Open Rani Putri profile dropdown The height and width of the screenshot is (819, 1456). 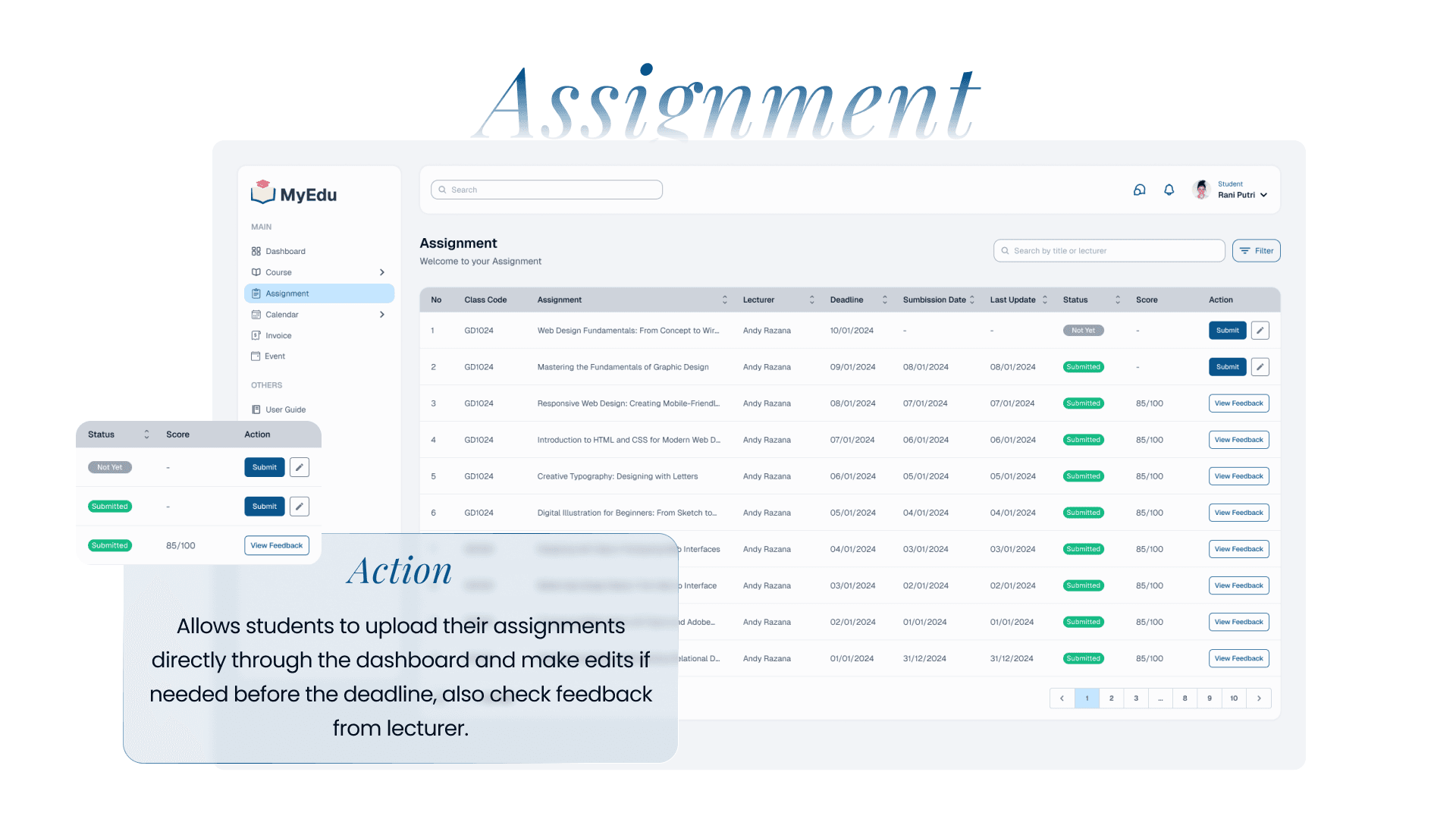[1263, 196]
